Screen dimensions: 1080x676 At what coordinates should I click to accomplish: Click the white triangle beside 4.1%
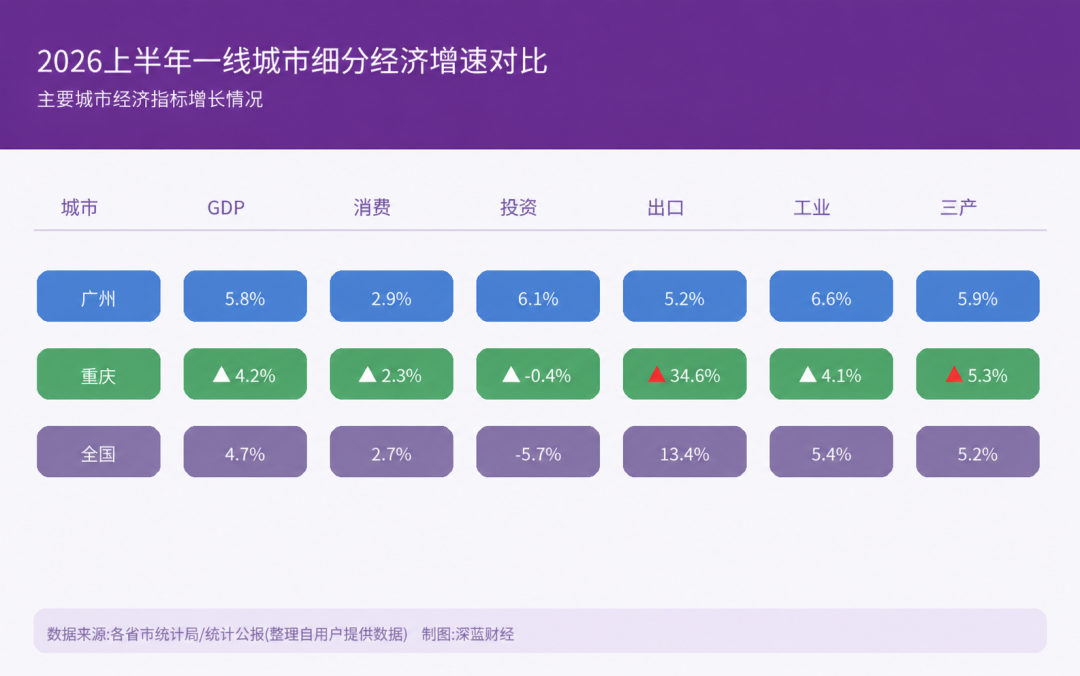tap(808, 374)
